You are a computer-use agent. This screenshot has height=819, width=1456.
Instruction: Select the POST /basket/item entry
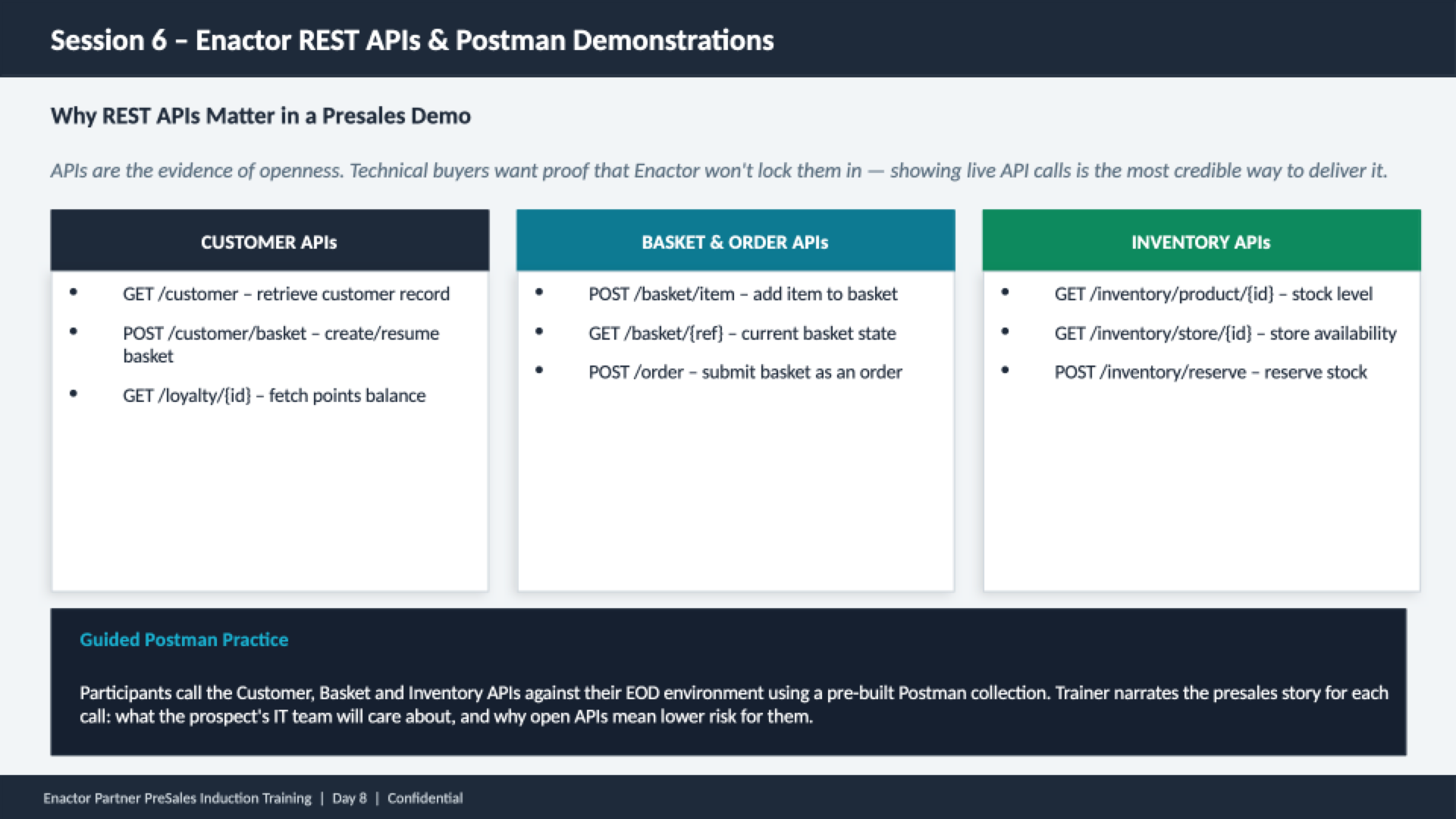click(x=743, y=294)
